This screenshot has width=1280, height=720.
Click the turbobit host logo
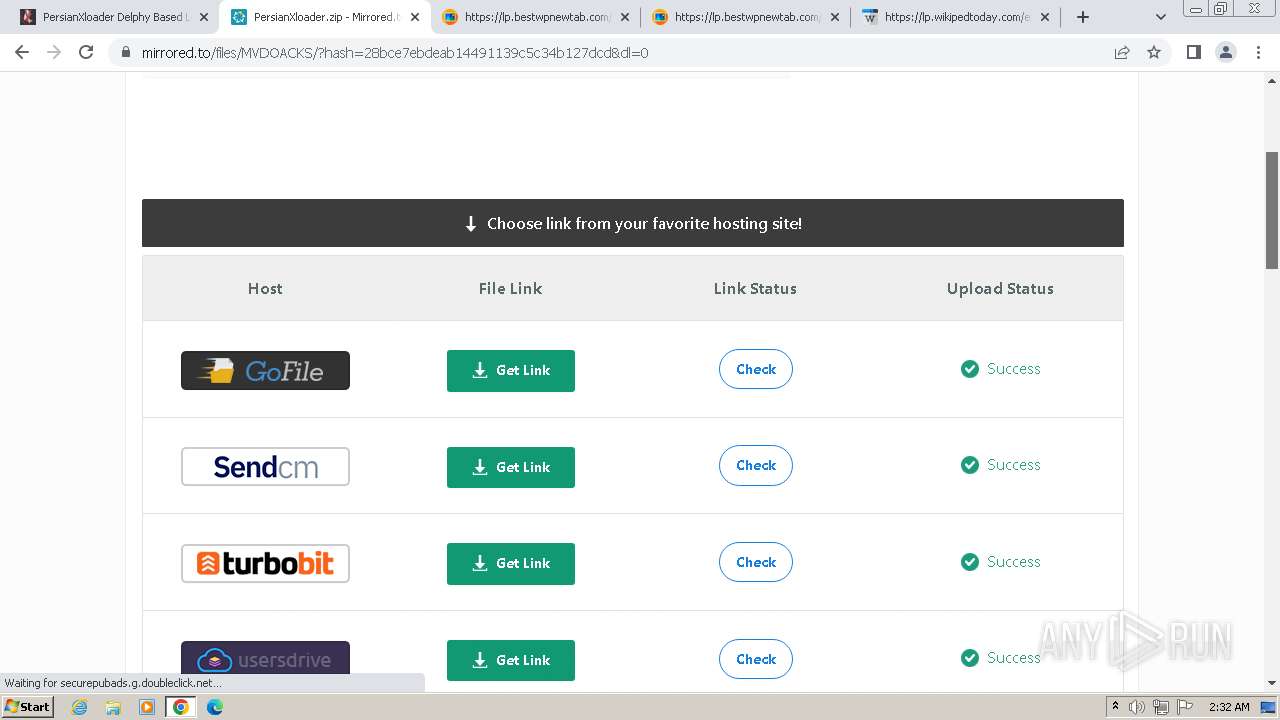[265, 563]
